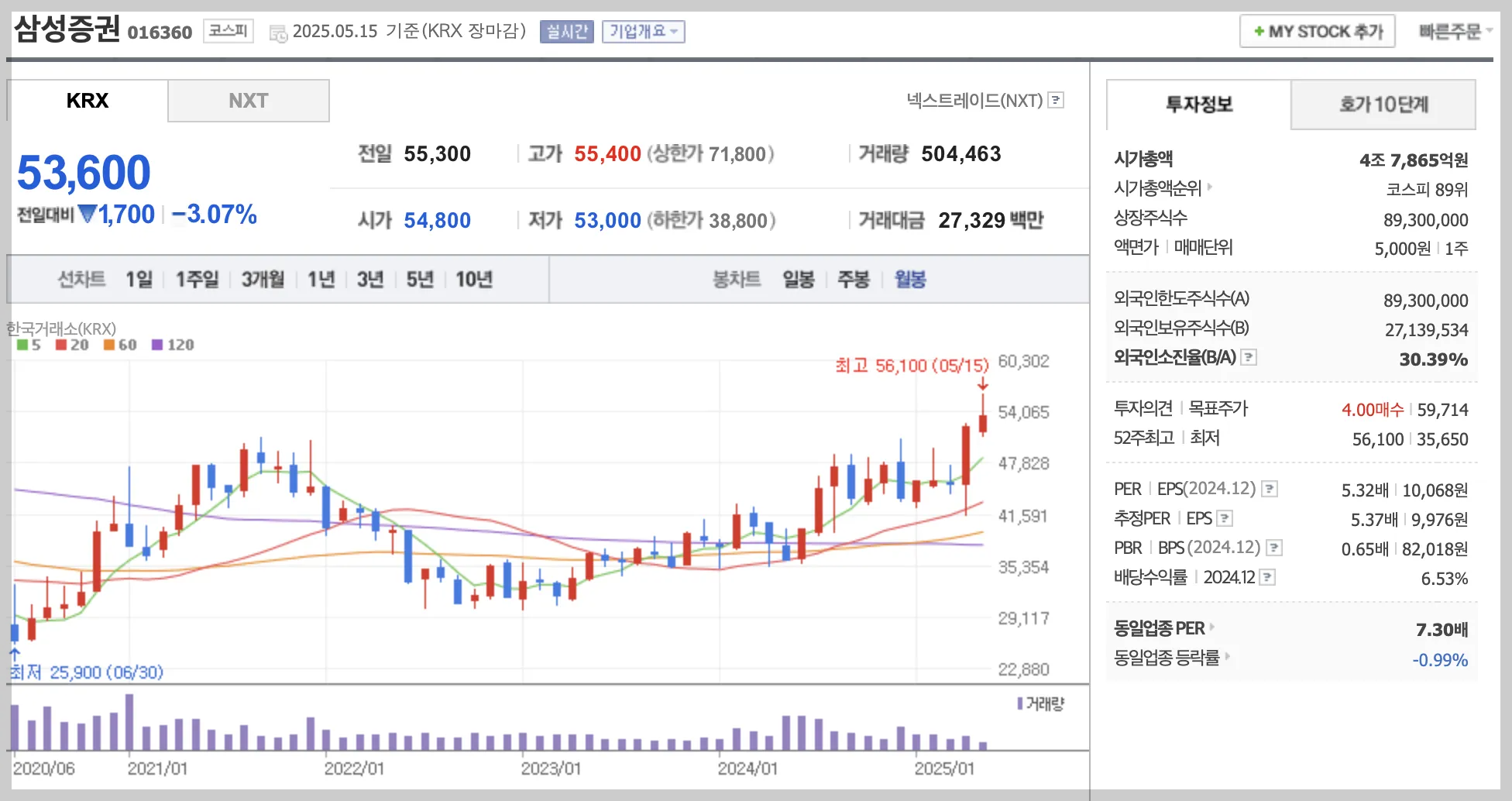Click the 외국인소진율 value 30.39%

click(1433, 359)
